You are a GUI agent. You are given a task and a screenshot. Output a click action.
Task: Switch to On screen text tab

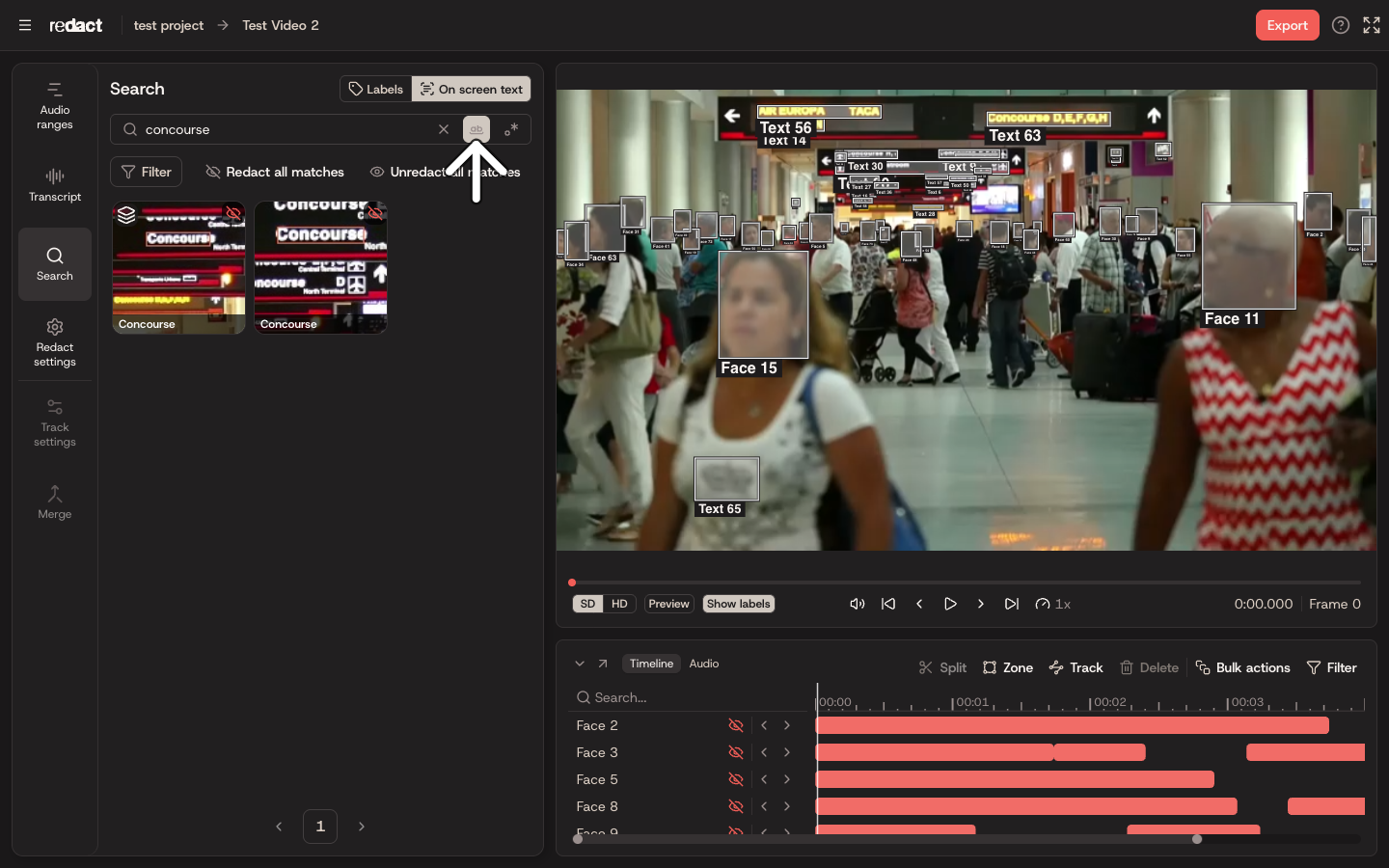tap(472, 89)
